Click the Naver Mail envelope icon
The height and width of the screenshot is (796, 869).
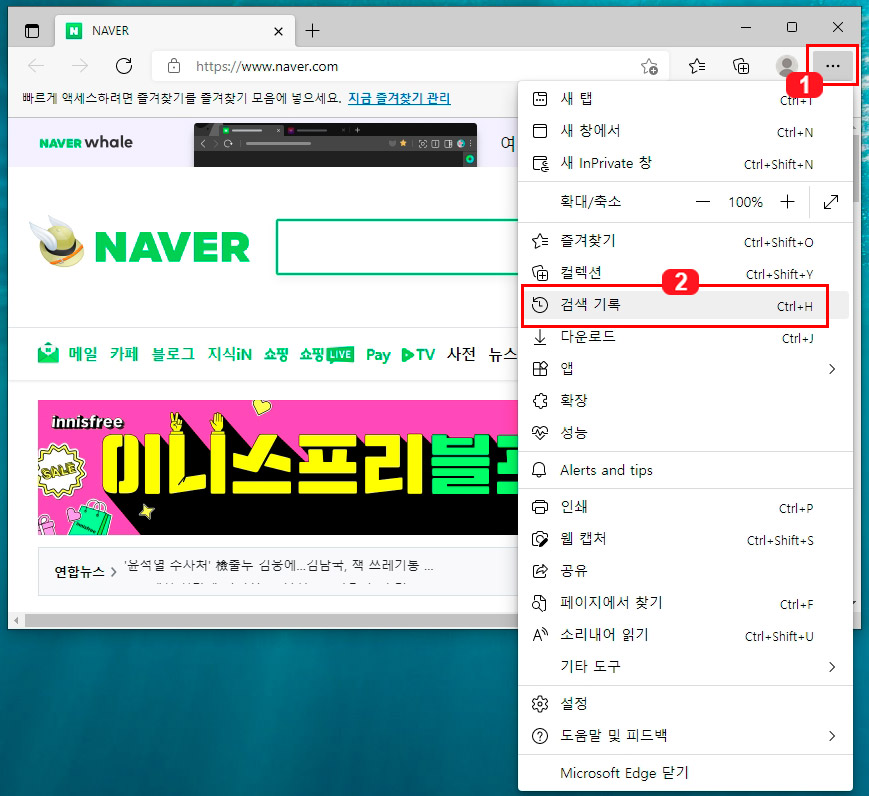coord(47,354)
